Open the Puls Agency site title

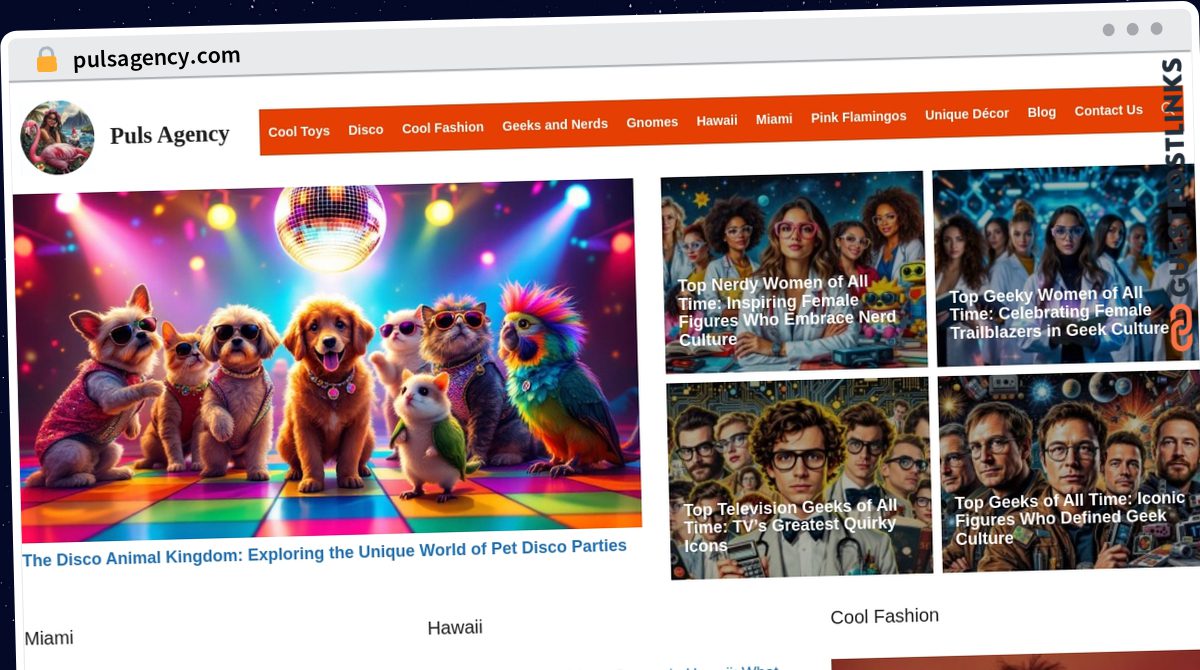coord(169,134)
